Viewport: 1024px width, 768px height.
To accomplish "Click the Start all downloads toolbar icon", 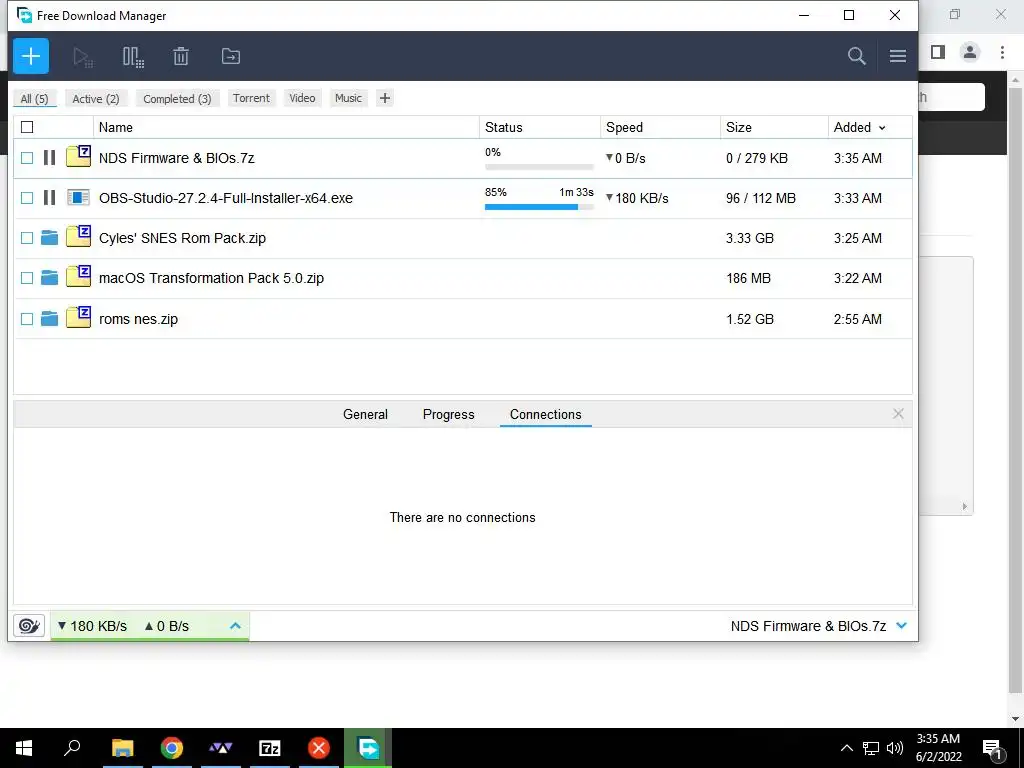I will (x=83, y=57).
